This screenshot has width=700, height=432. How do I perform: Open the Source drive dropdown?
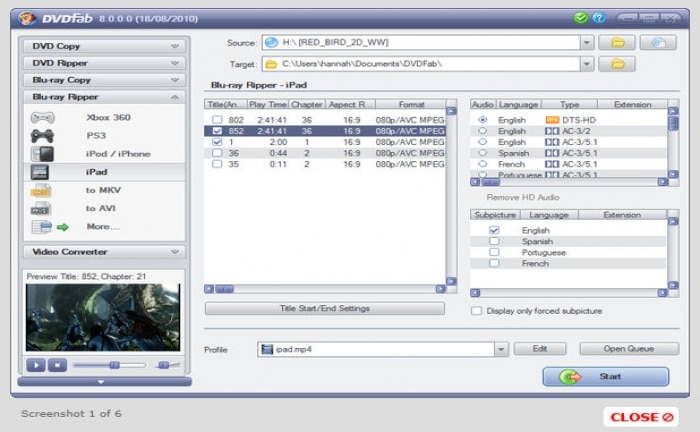586,43
